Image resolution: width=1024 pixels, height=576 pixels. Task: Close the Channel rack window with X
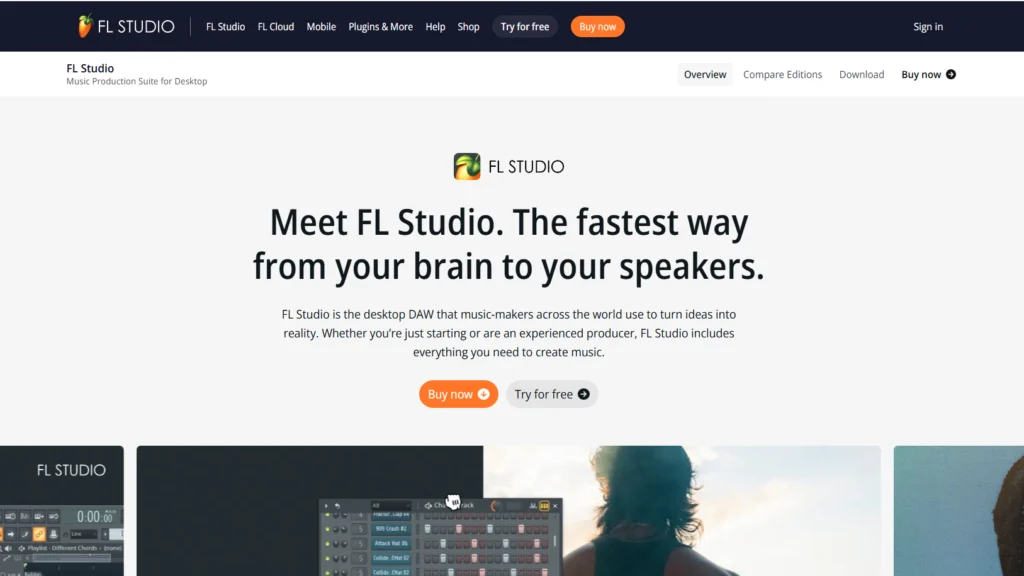click(x=555, y=505)
